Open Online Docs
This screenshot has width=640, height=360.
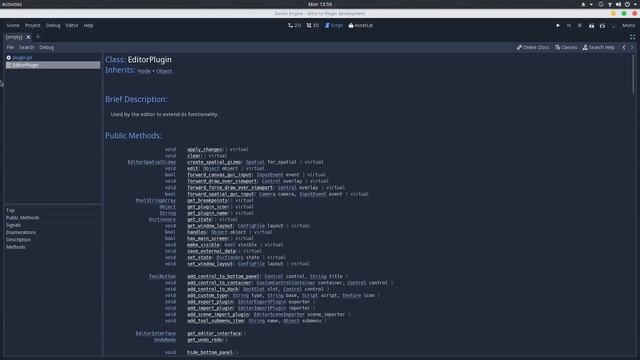point(533,47)
